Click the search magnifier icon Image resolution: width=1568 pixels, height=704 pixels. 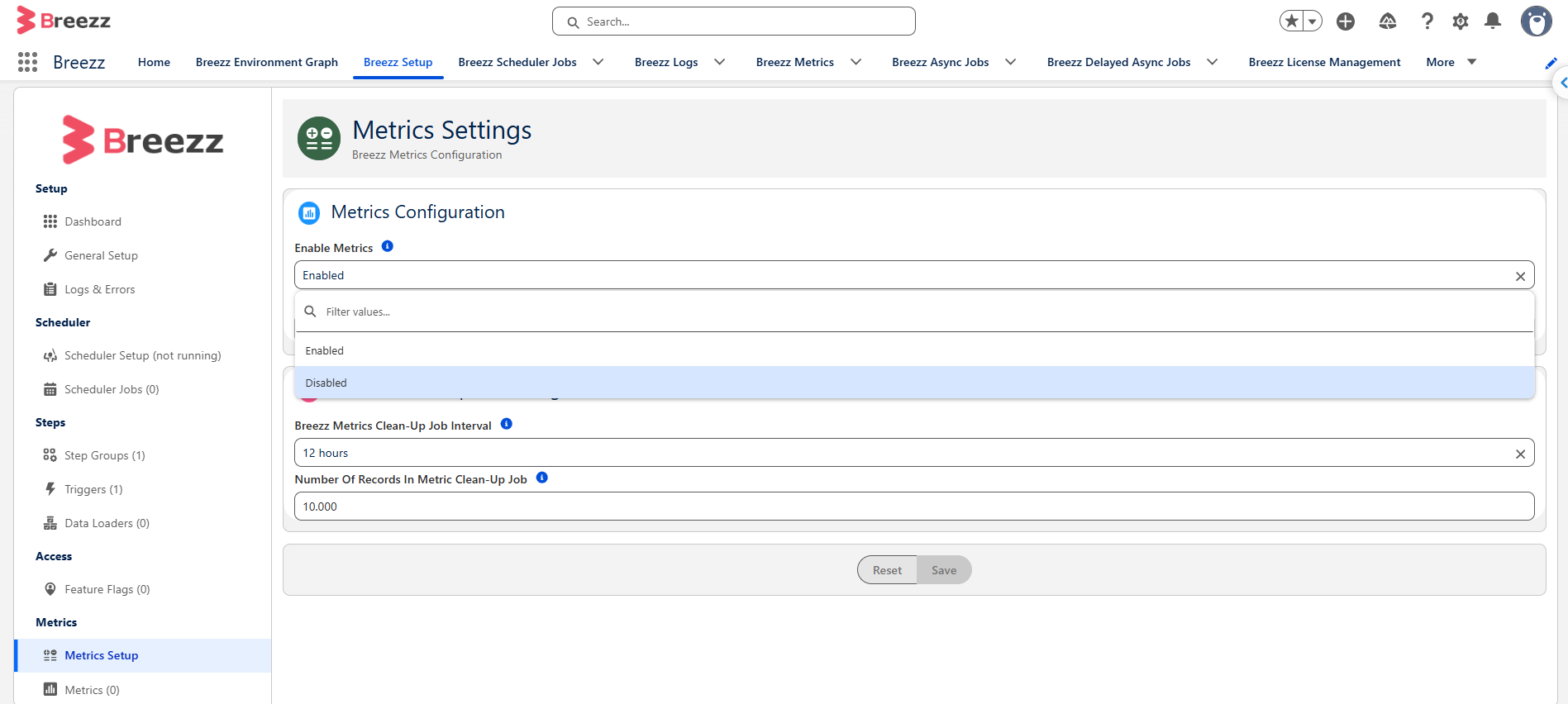[573, 22]
